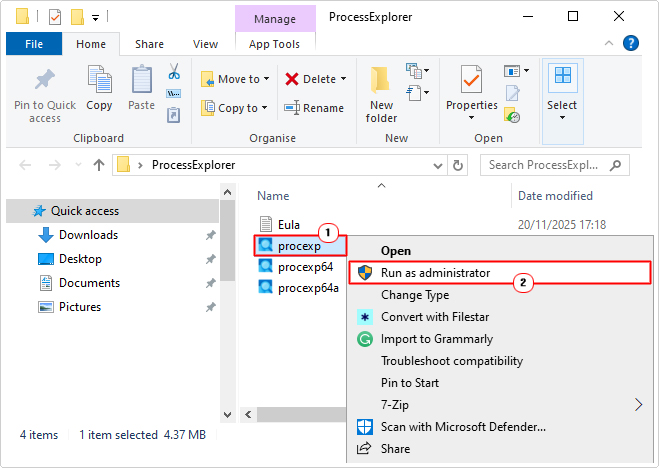The image size is (659, 468).
Task: Click the Search ProcessExplorer field
Action: pos(555,165)
